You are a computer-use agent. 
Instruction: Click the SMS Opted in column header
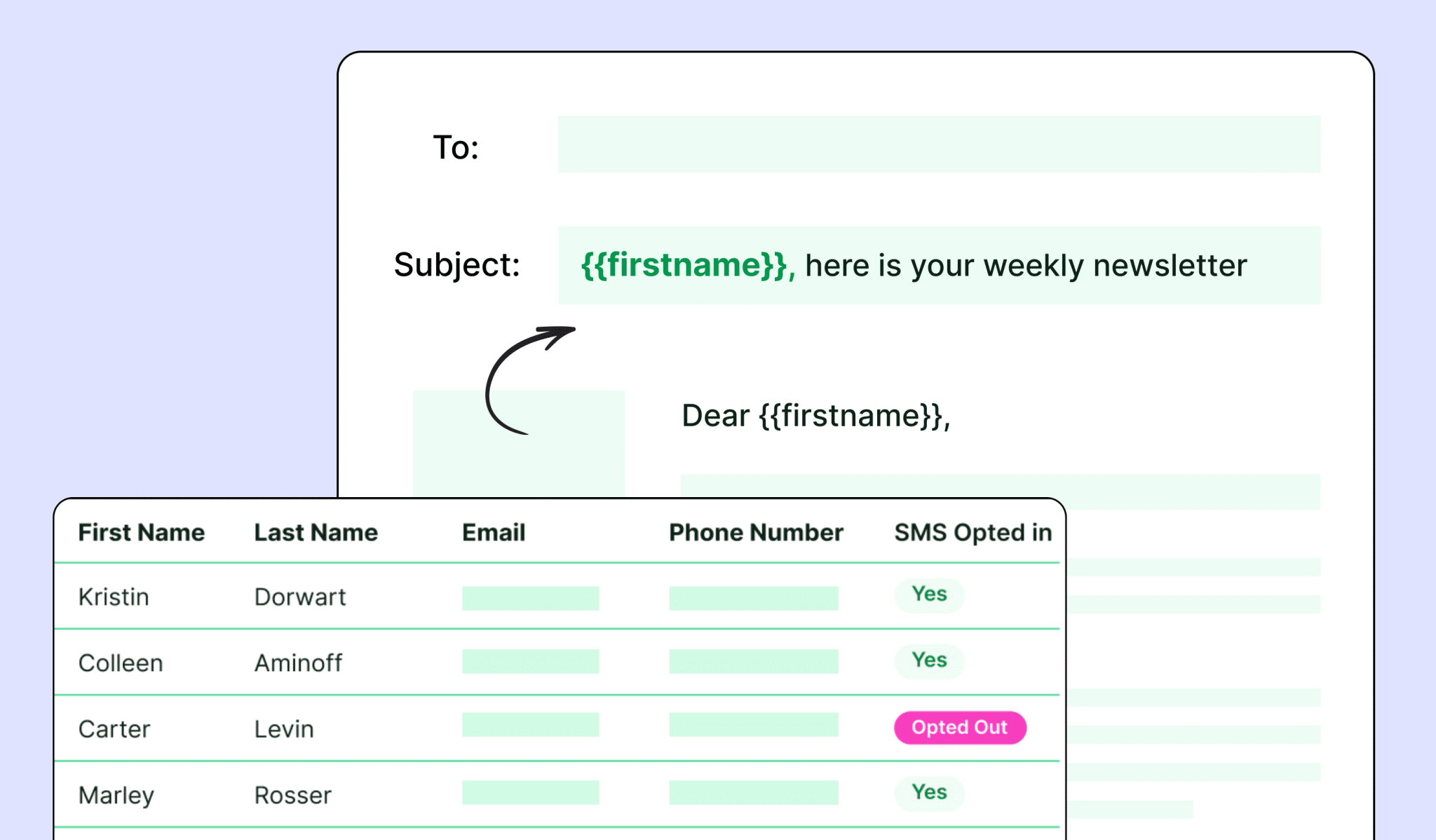[x=973, y=532]
